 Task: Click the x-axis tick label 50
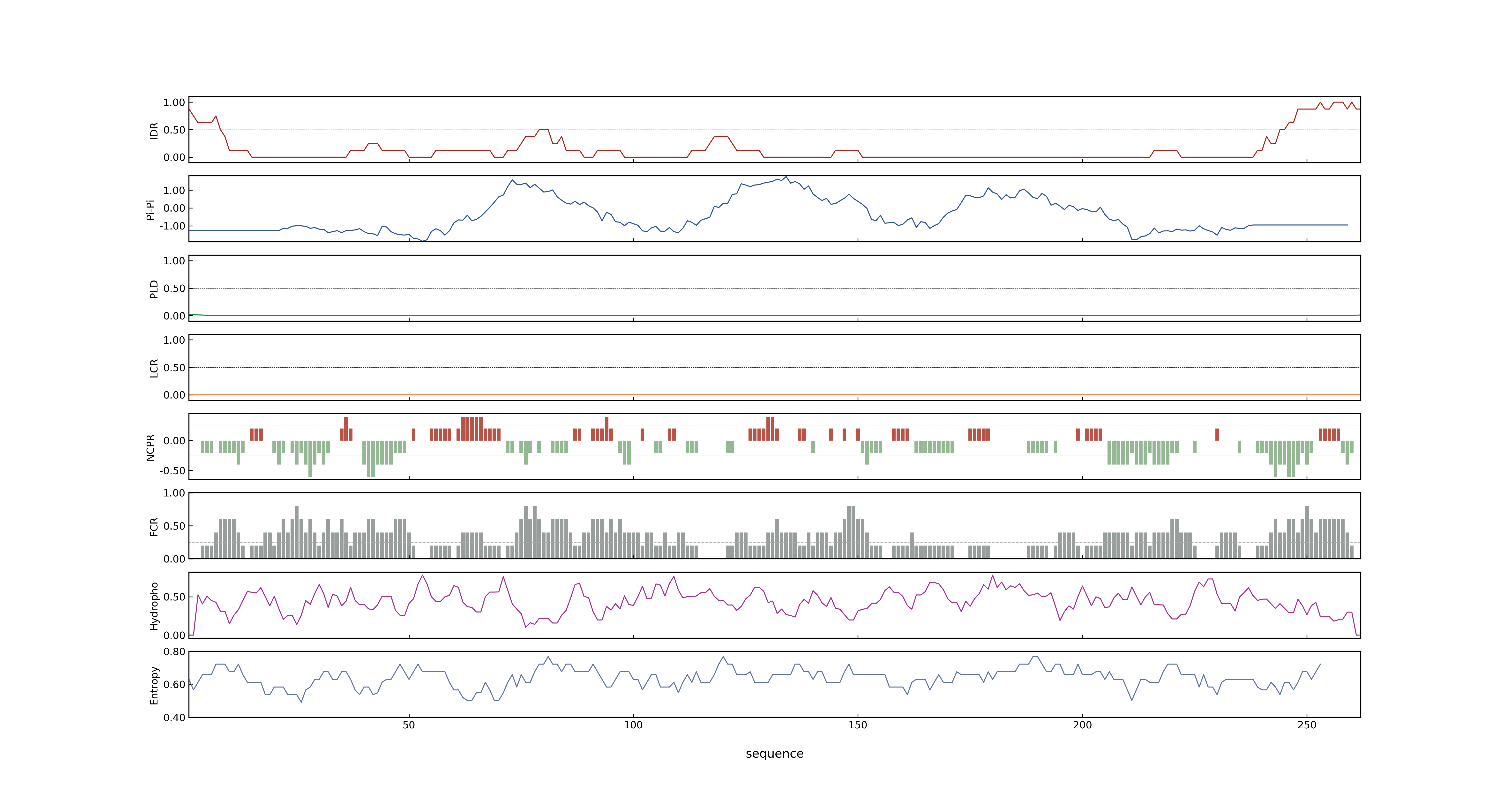pos(409,725)
